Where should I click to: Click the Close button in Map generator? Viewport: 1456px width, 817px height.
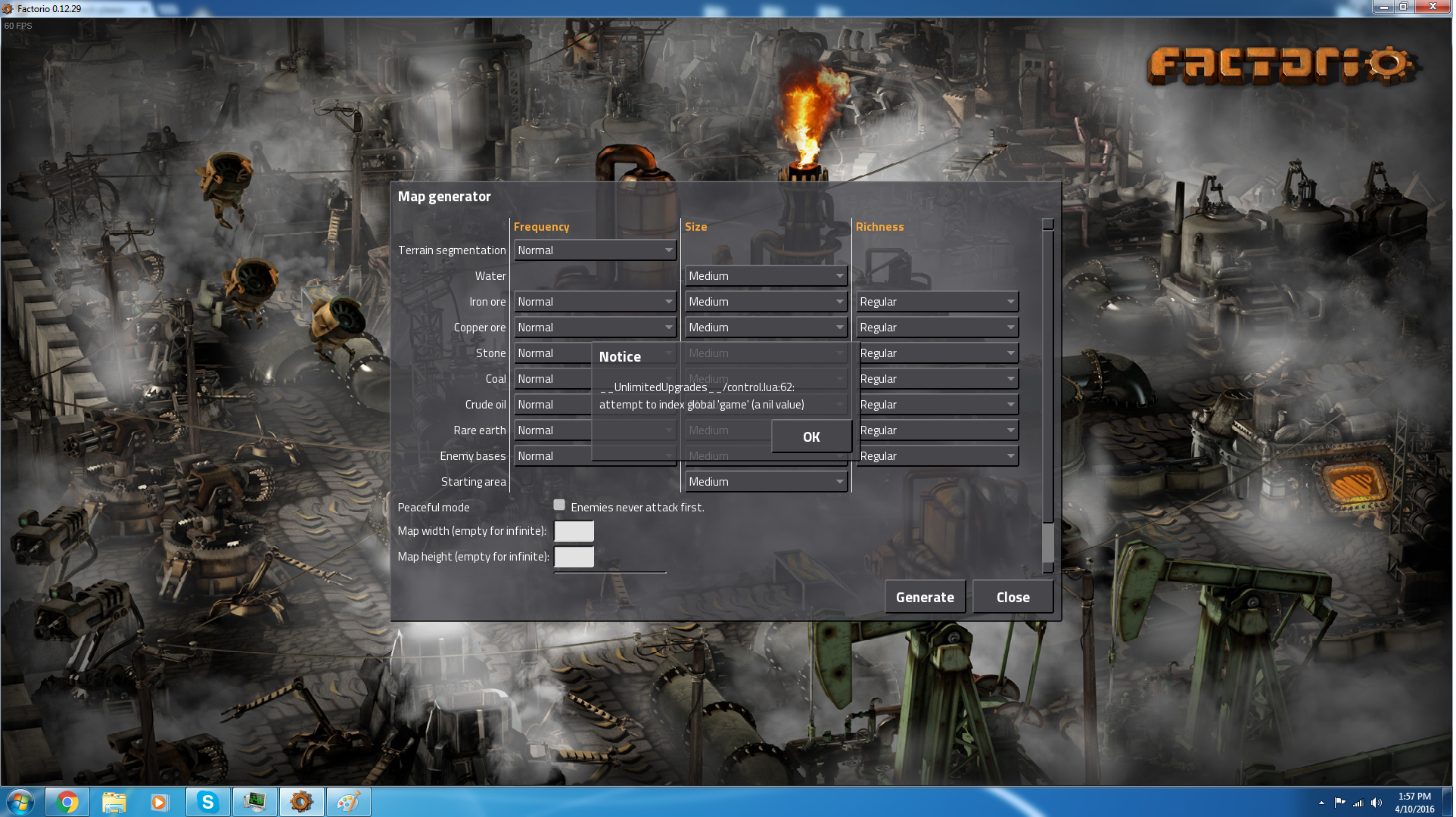click(1013, 598)
